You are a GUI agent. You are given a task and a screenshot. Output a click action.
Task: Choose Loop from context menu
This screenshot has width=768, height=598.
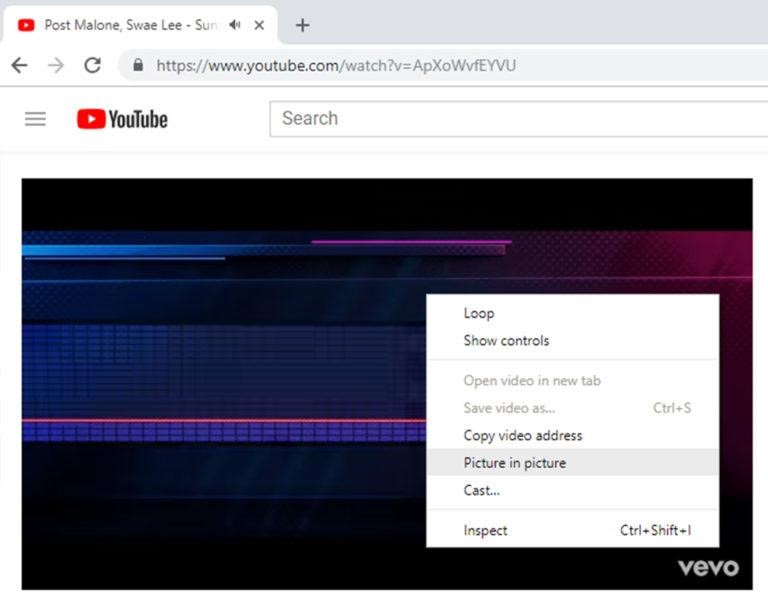573,313
